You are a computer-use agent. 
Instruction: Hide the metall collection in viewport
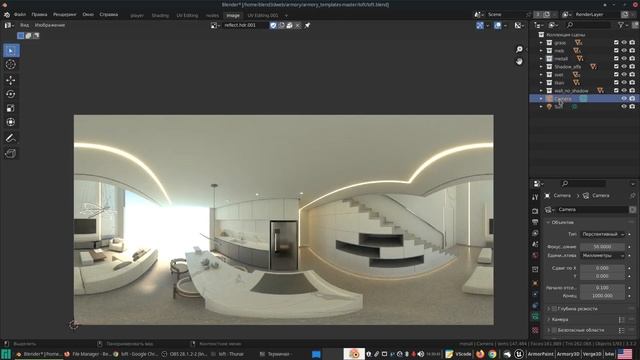click(x=624, y=58)
